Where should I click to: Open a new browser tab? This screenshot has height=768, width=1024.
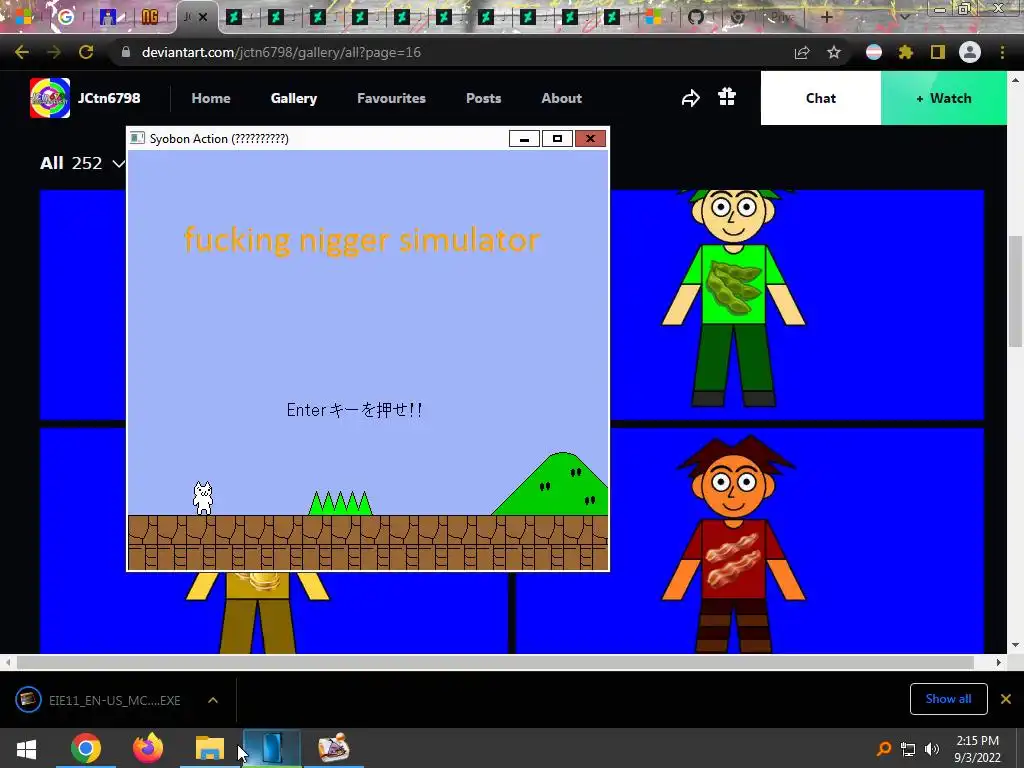pos(826,17)
